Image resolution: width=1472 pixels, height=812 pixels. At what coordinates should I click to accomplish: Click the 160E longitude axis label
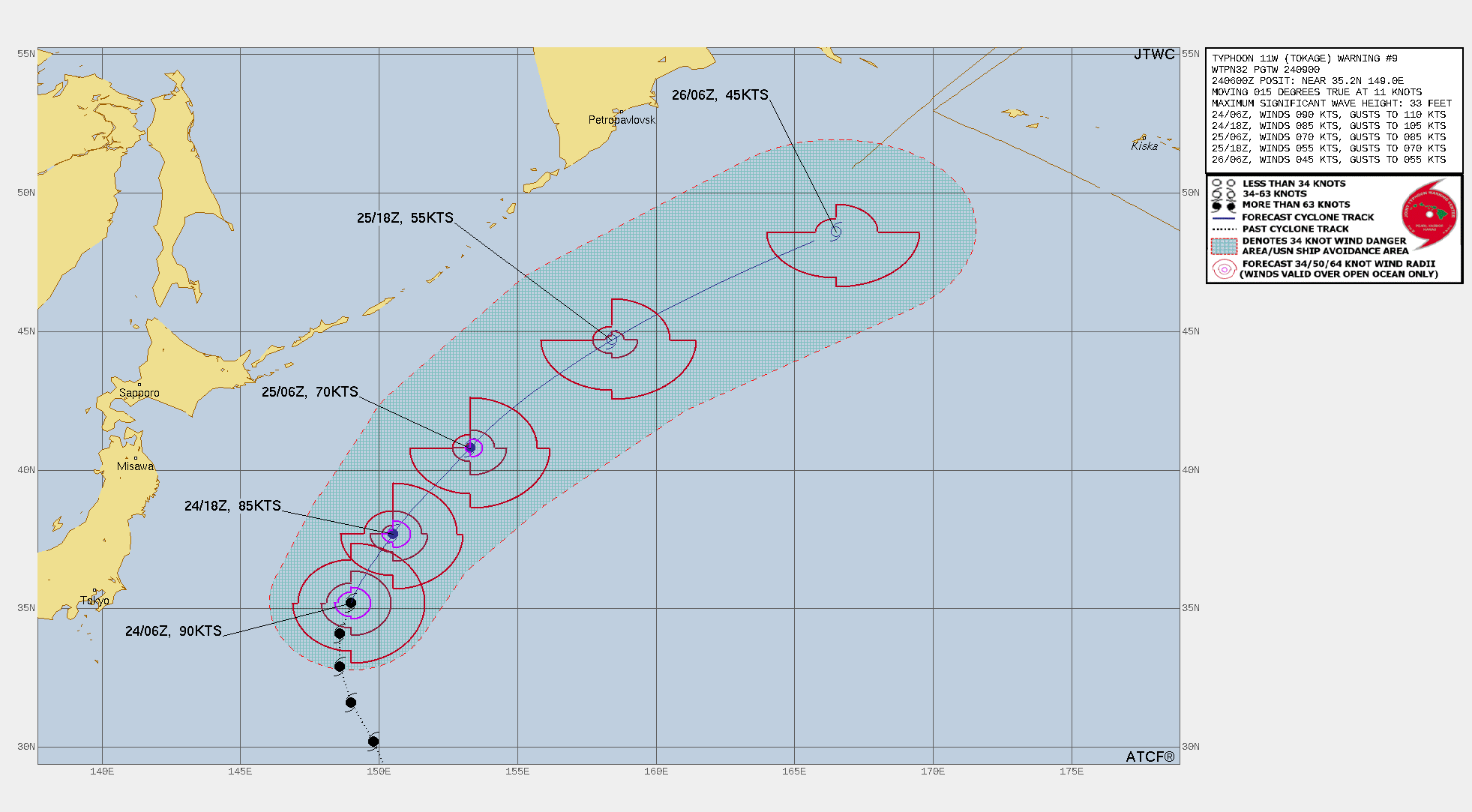(656, 772)
